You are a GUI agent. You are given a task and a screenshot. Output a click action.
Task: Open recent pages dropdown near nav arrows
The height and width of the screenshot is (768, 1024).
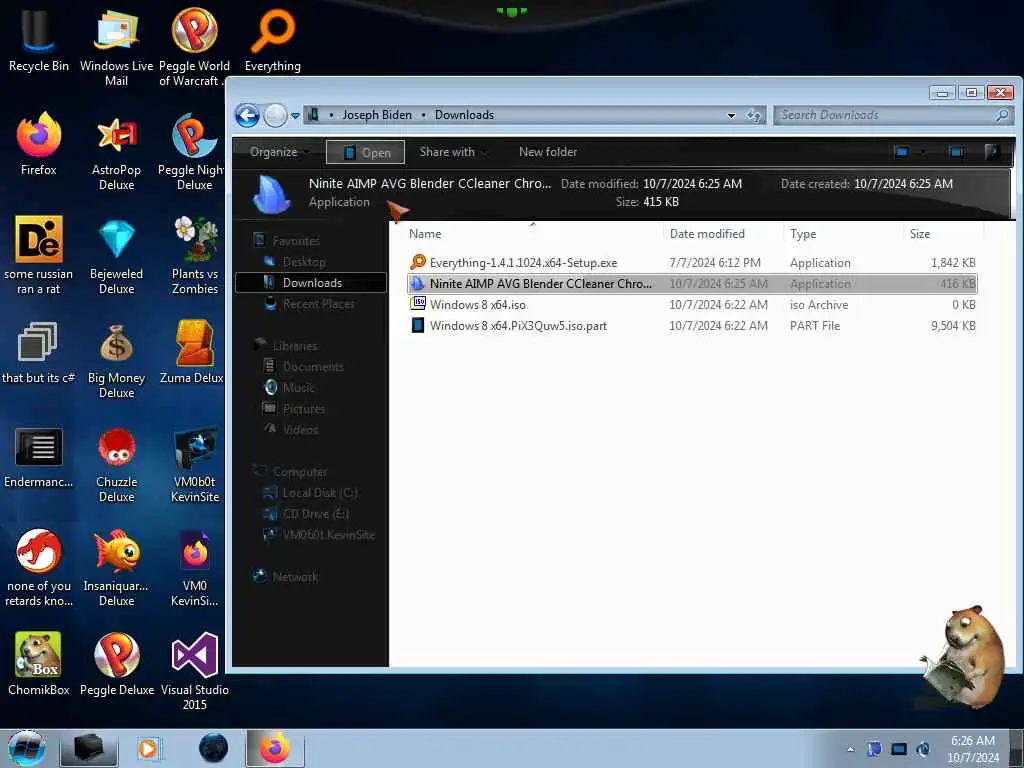pos(295,116)
